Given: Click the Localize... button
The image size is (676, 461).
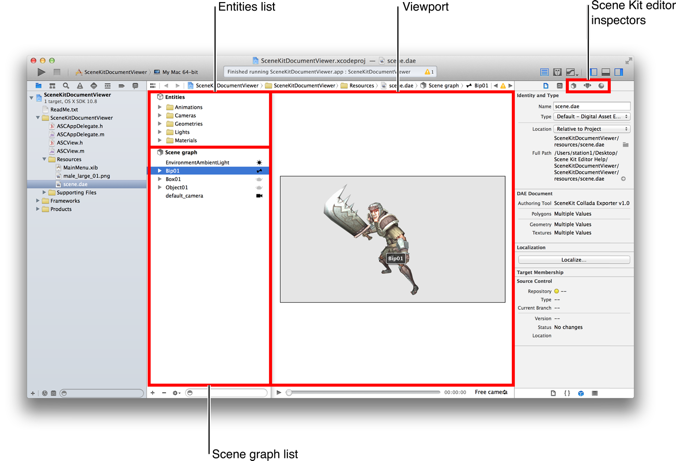Looking at the screenshot, I should 574,260.
